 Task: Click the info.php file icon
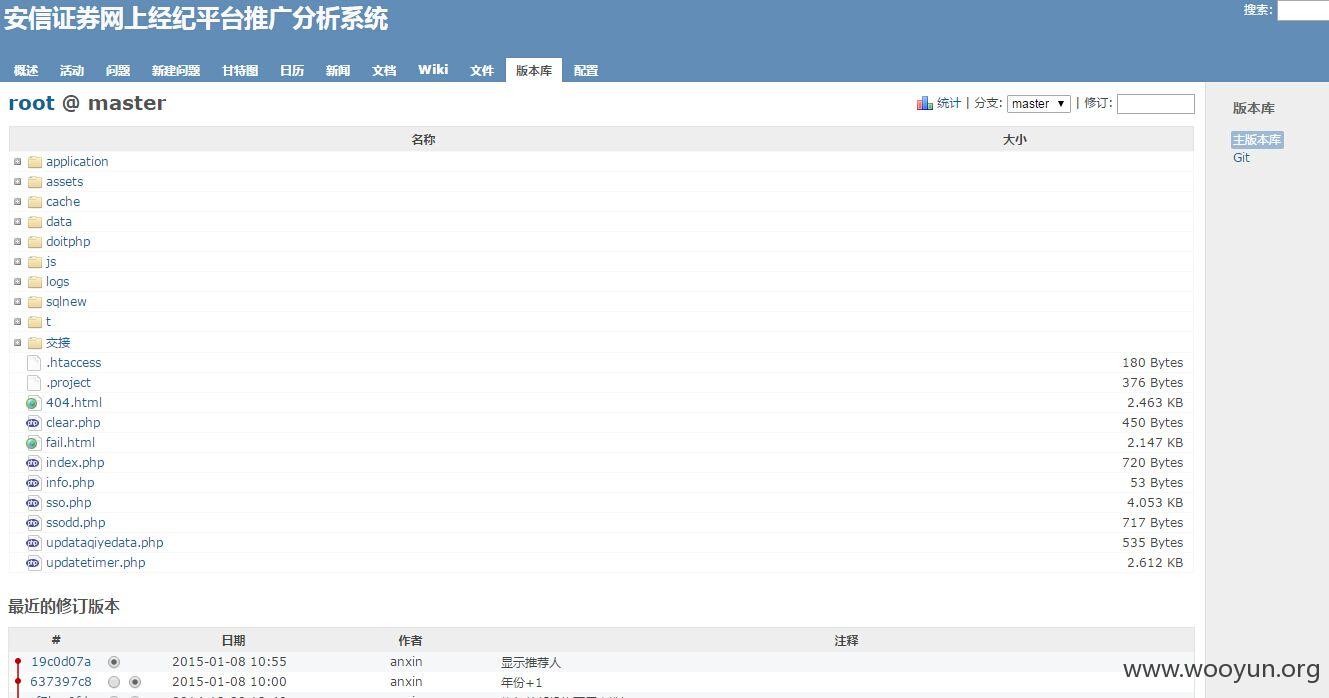33,483
